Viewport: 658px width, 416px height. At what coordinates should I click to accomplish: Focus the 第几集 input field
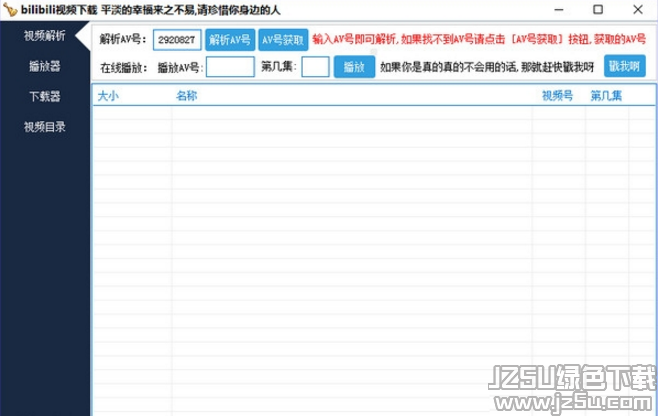[316, 67]
